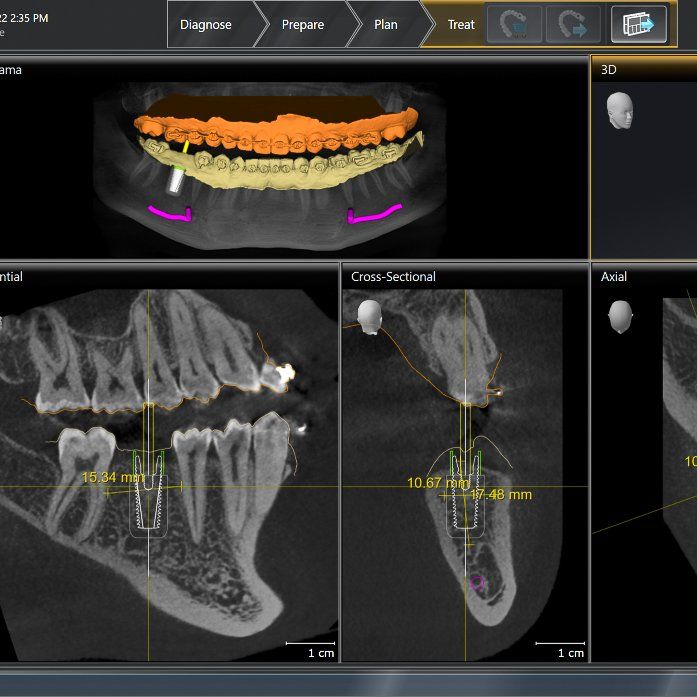Click the export surgical guide arrow icon
The height and width of the screenshot is (697, 697).
(573, 24)
